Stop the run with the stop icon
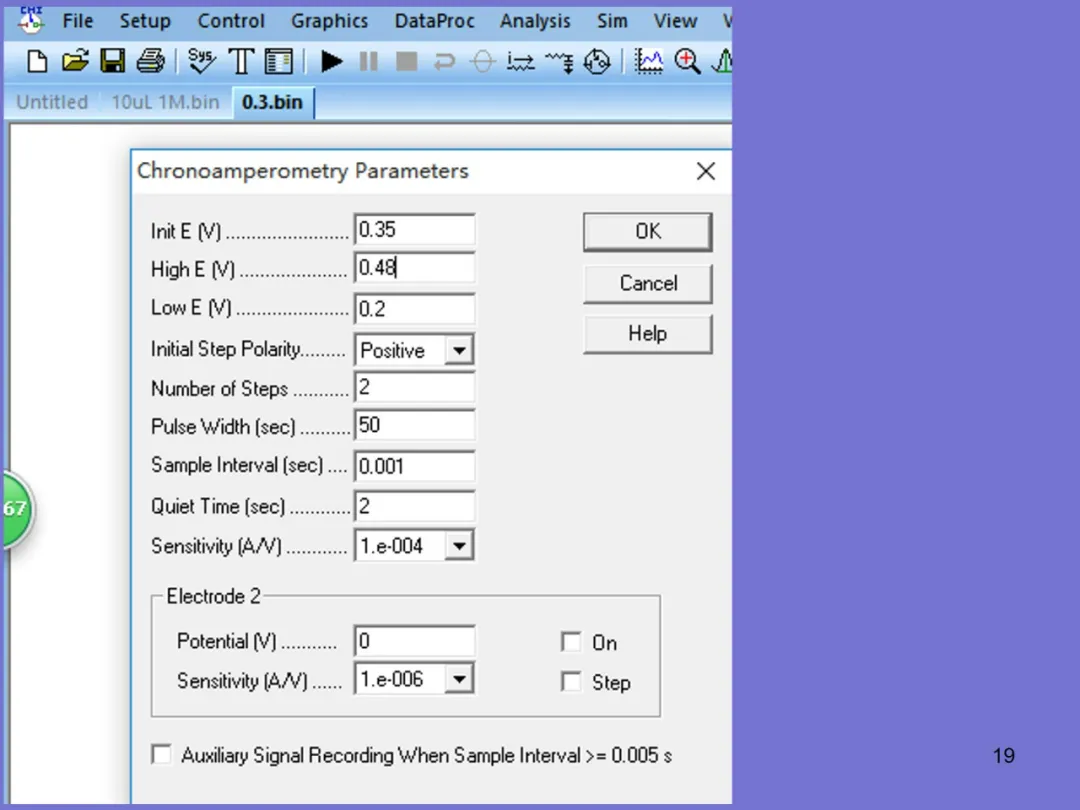 tap(406, 62)
